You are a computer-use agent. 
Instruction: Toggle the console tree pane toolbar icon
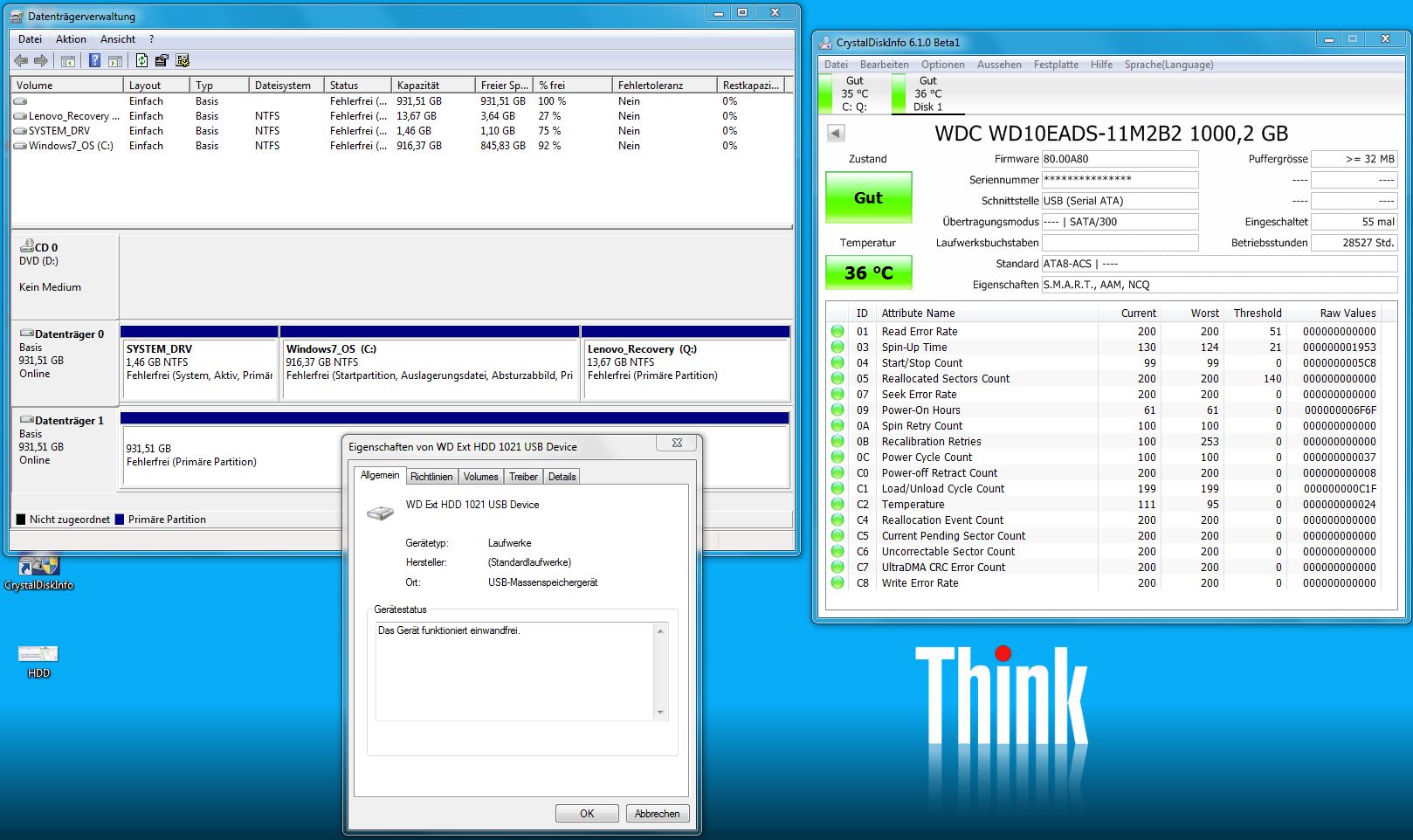(x=67, y=60)
